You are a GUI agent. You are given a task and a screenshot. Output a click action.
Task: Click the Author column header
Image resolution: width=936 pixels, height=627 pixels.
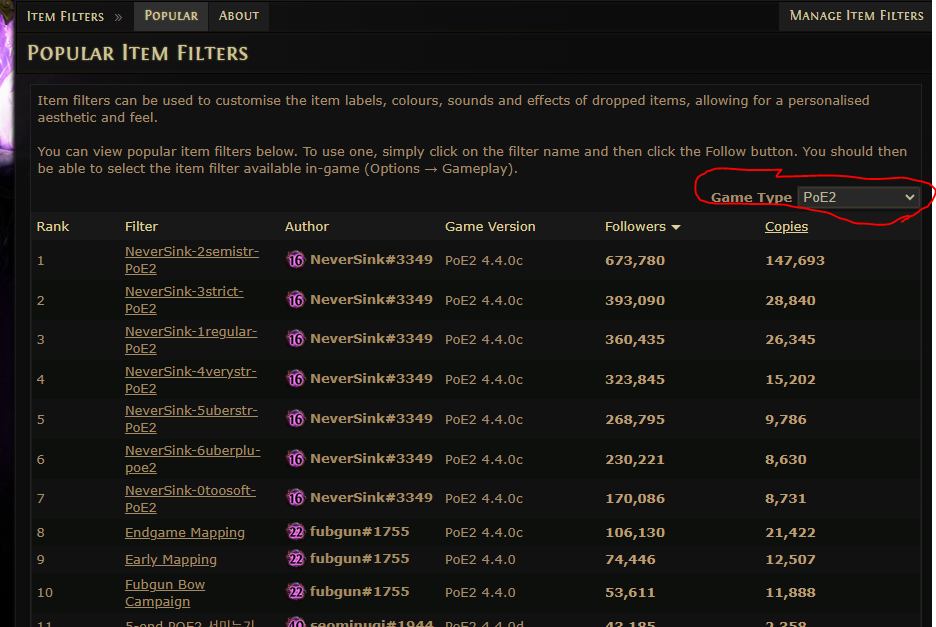coord(307,227)
